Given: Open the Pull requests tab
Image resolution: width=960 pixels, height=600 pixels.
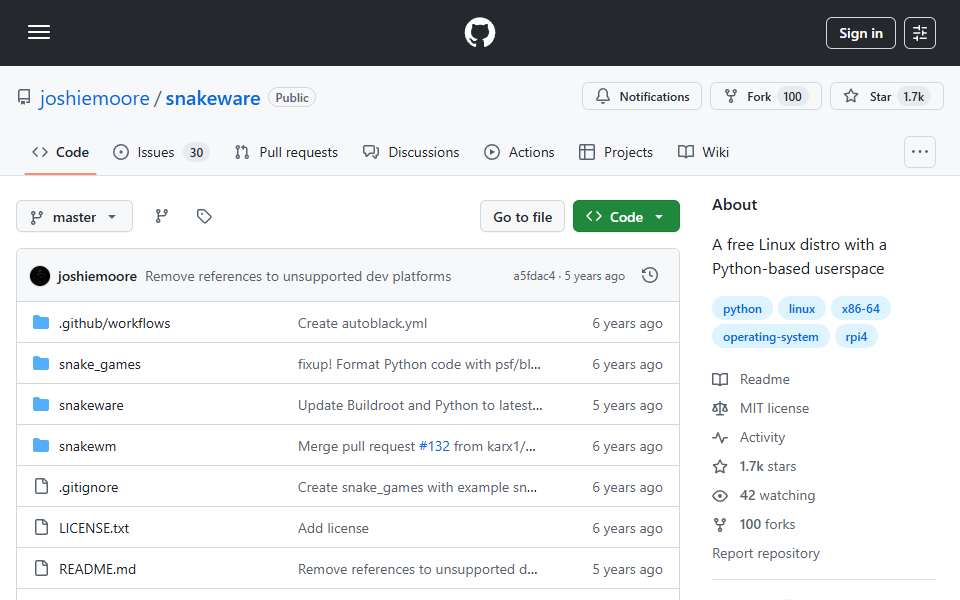Looking at the screenshot, I should pyautogui.click(x=287, y=152).
